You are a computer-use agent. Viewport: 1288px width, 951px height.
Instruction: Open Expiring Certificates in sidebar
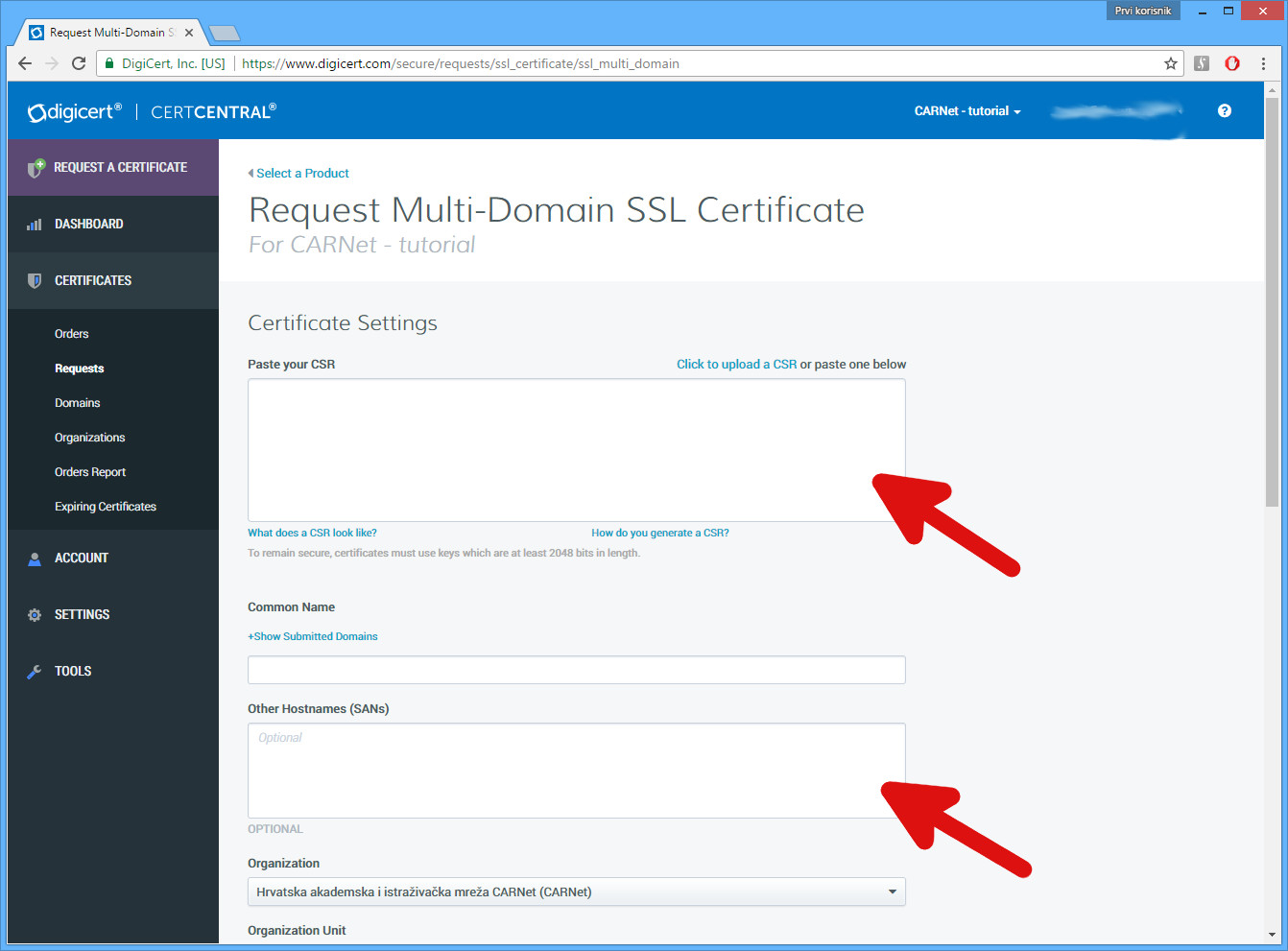click(x=106, y=507)
